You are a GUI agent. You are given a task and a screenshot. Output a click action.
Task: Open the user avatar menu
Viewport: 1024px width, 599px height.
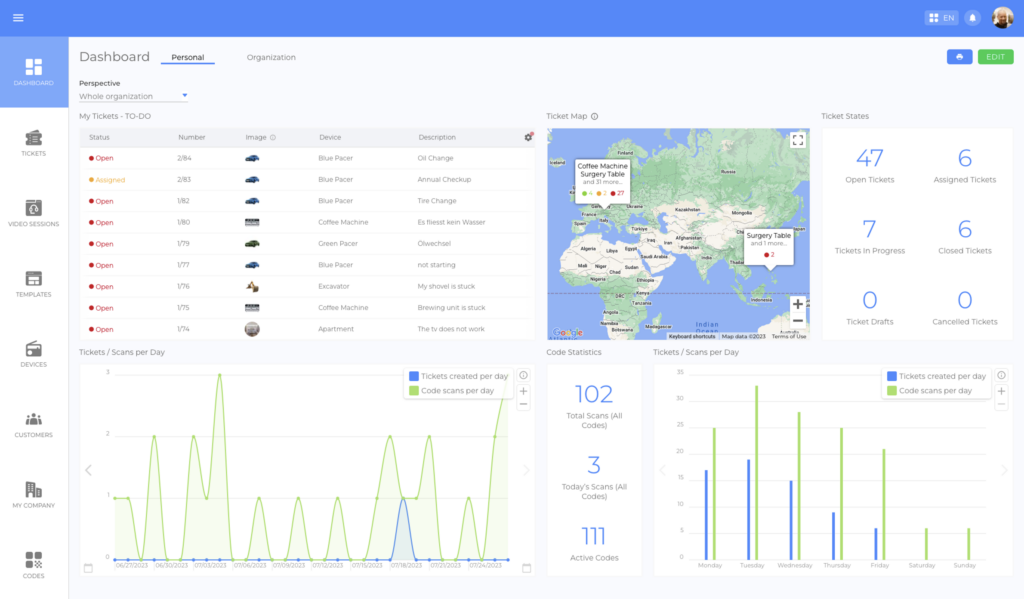coord(1002,18)
